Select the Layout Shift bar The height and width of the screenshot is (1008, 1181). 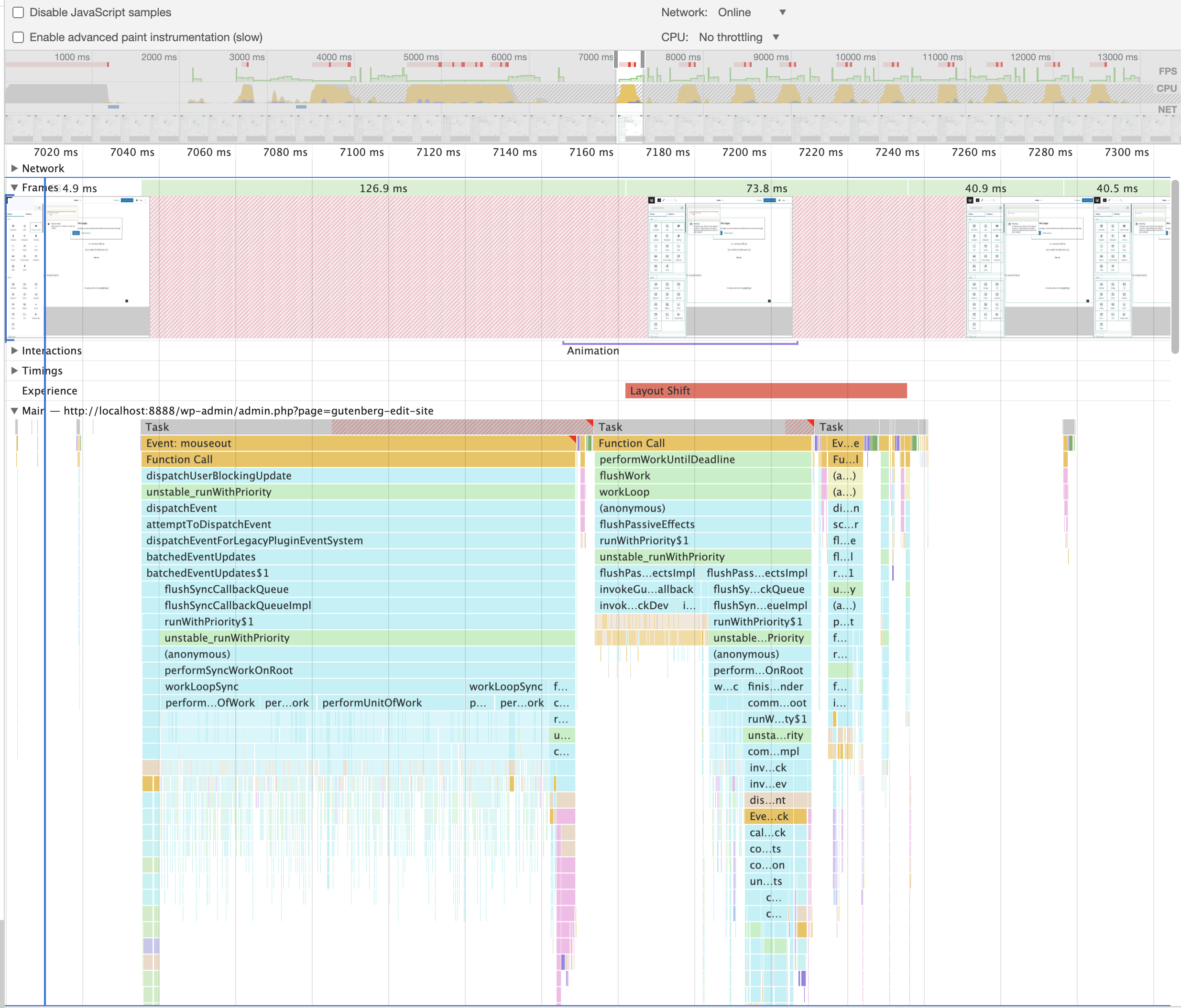[x=765, y=391]
